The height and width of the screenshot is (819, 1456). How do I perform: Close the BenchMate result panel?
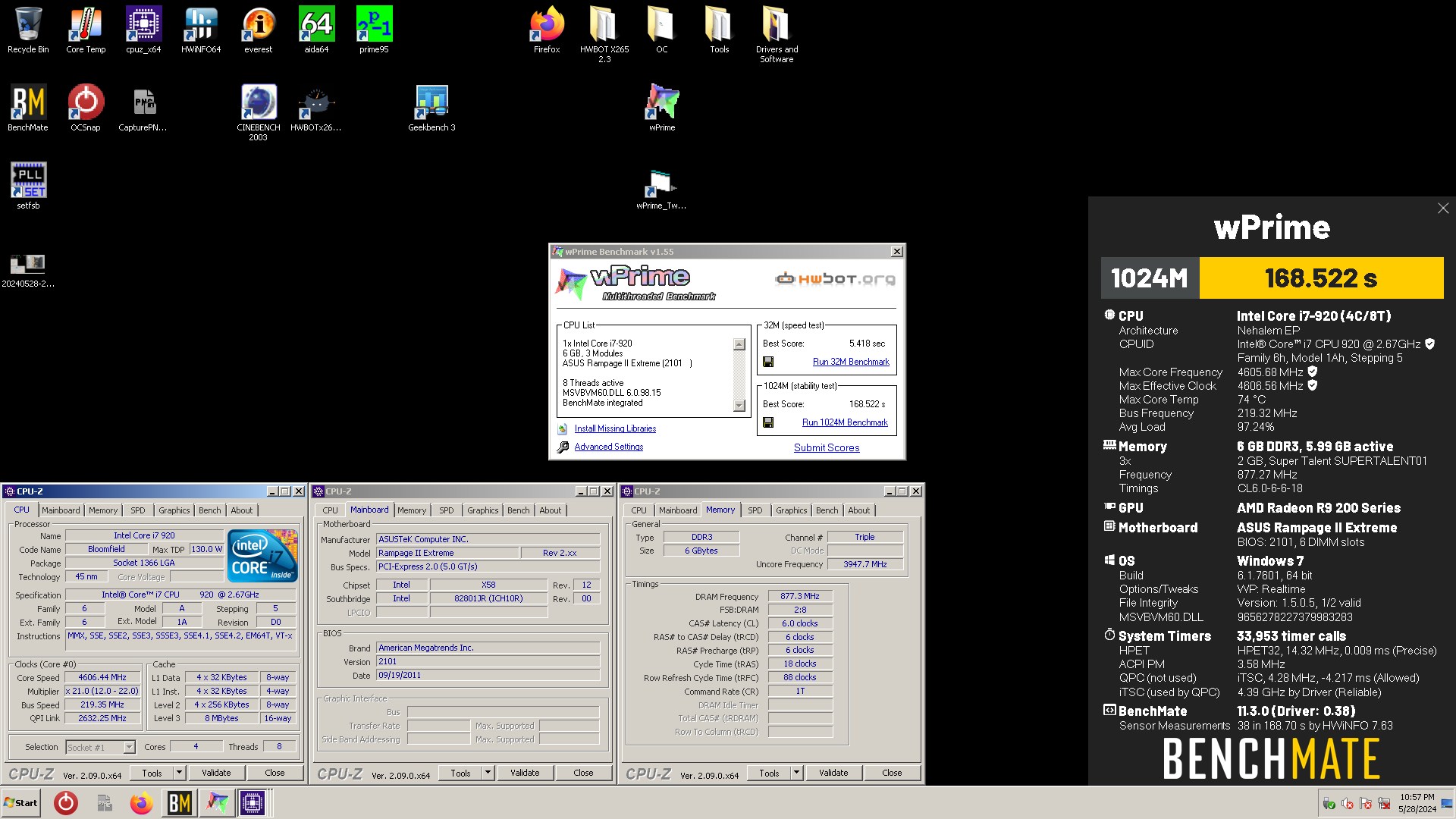[x=1442, y=208]
